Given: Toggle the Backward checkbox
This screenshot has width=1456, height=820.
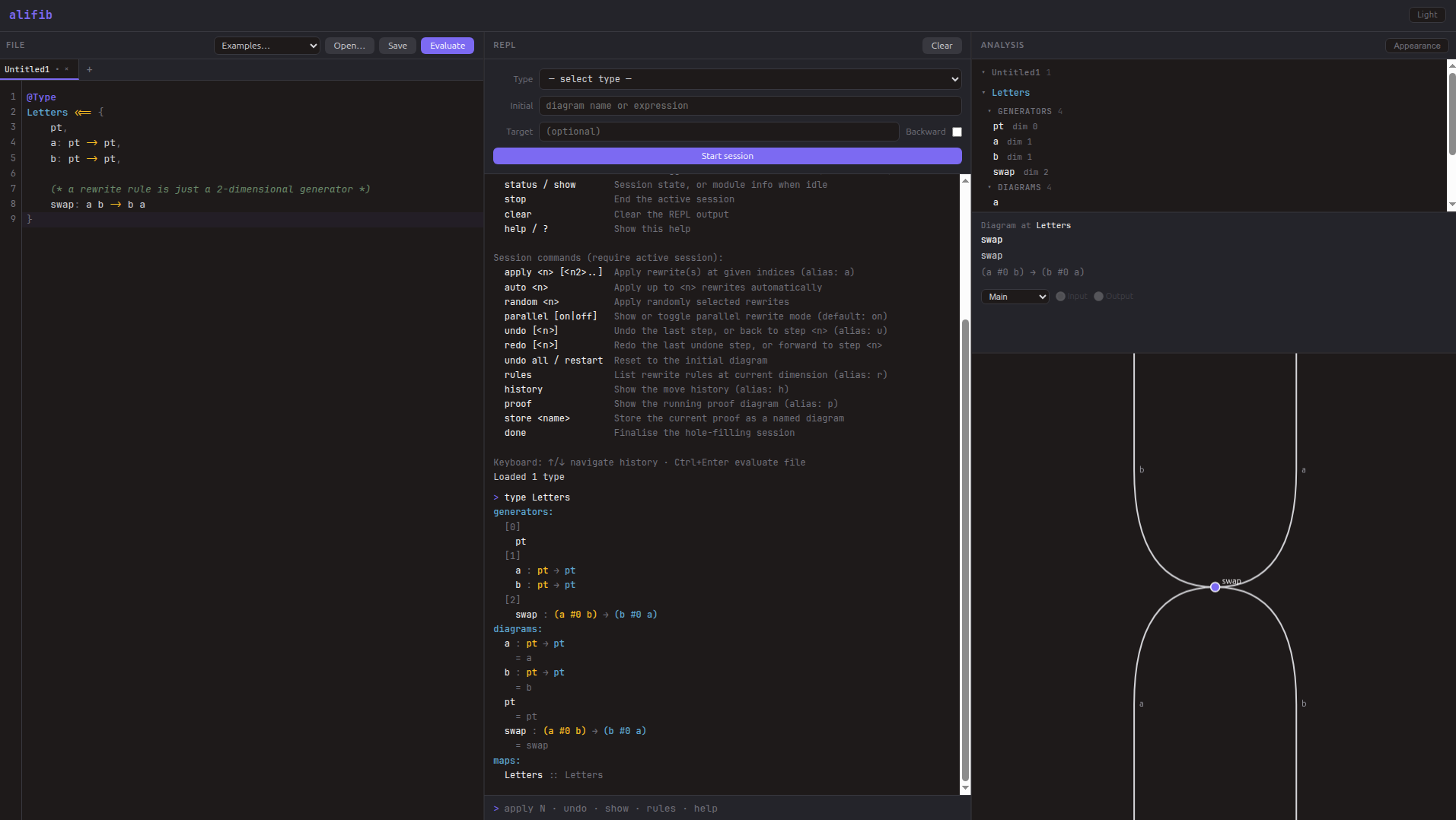Looking at the screenshot, I should pos(957,132).
